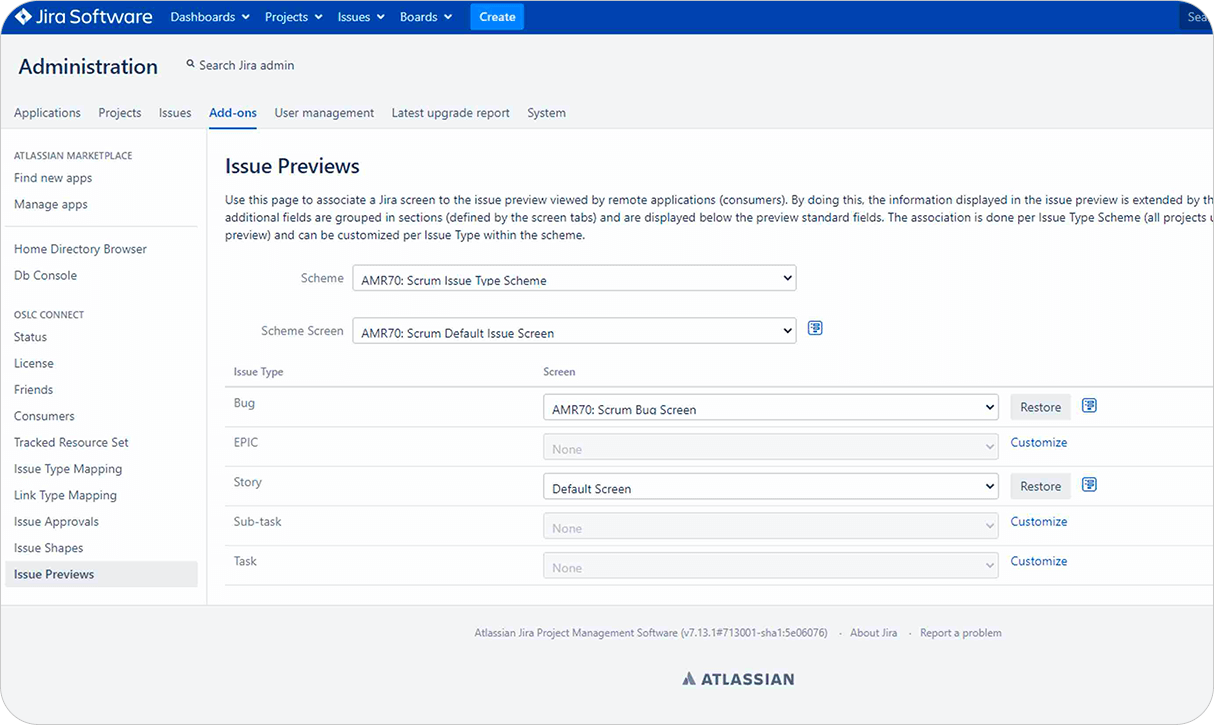Image resolution: width=1214 pixels, height=725 pixels.
Task: Go to Manage apps
Action: 51,204
